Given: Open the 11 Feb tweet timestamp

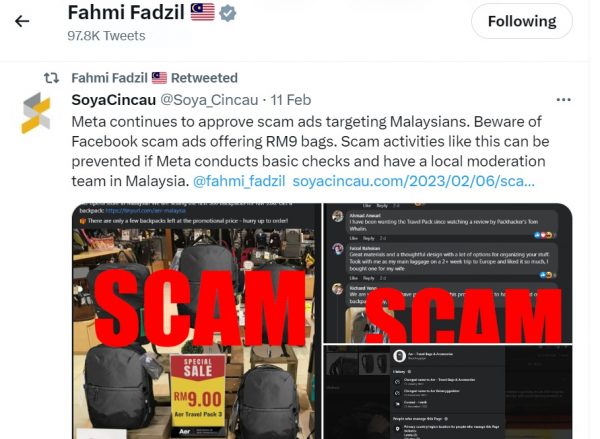Looking at the screenshot, I should click(291, 100).
